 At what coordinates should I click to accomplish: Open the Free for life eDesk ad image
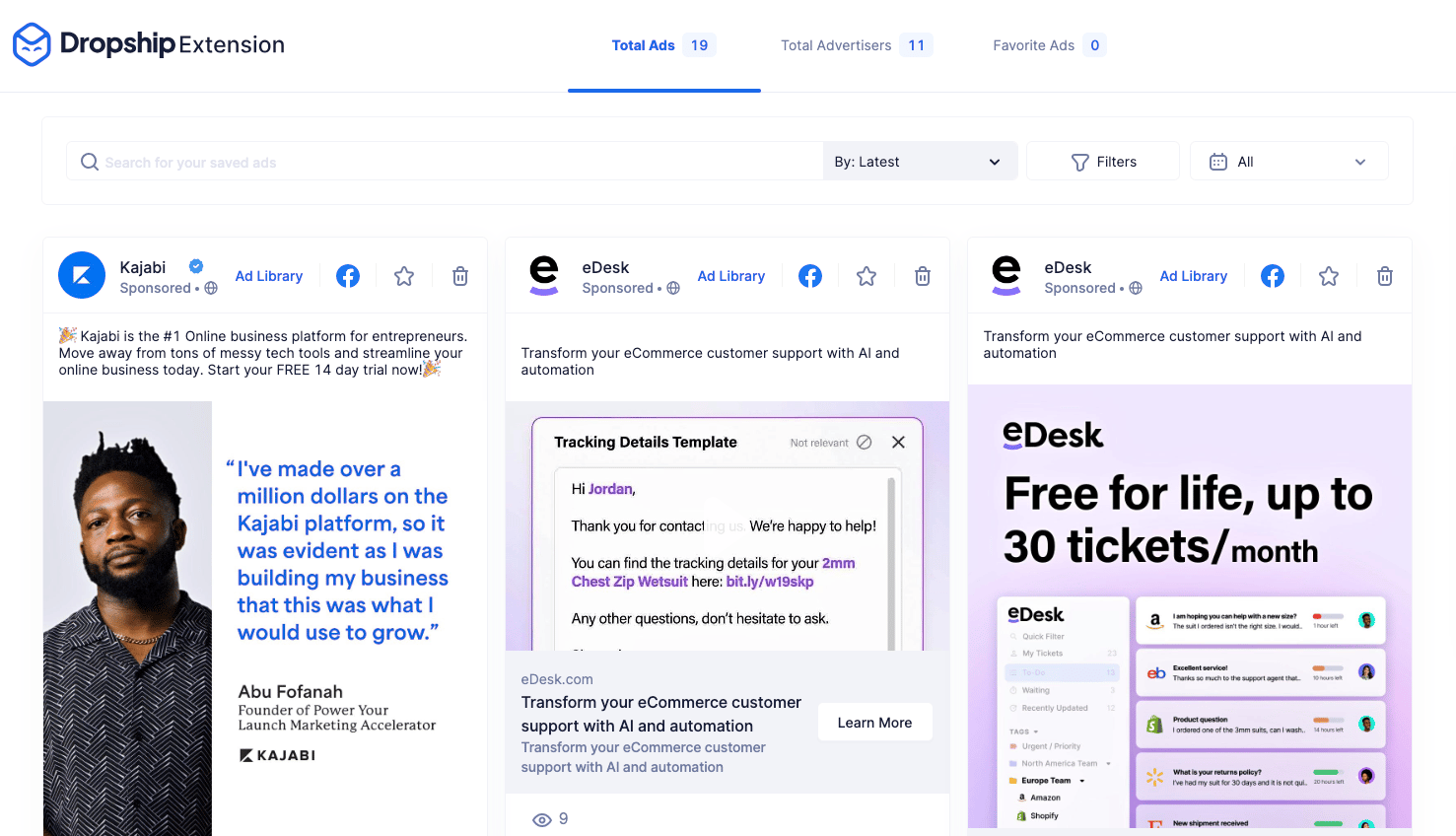1190,606
